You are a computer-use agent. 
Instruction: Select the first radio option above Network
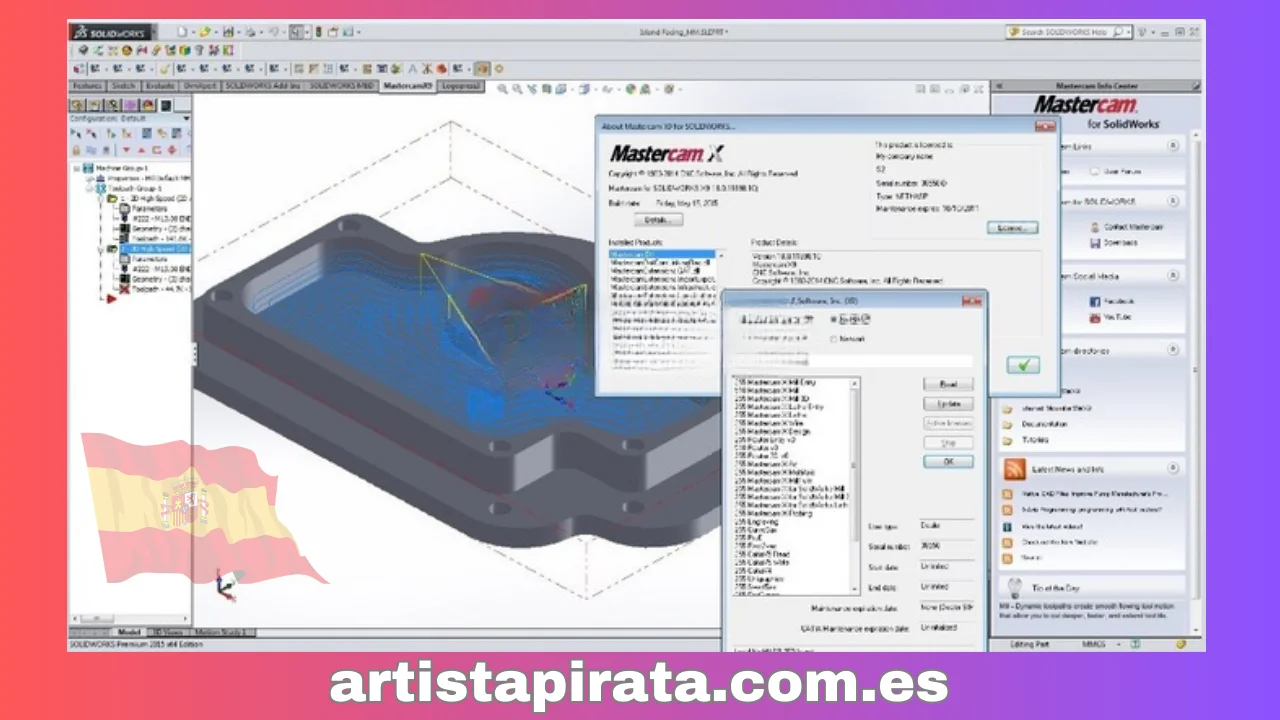tap(834, 319)
